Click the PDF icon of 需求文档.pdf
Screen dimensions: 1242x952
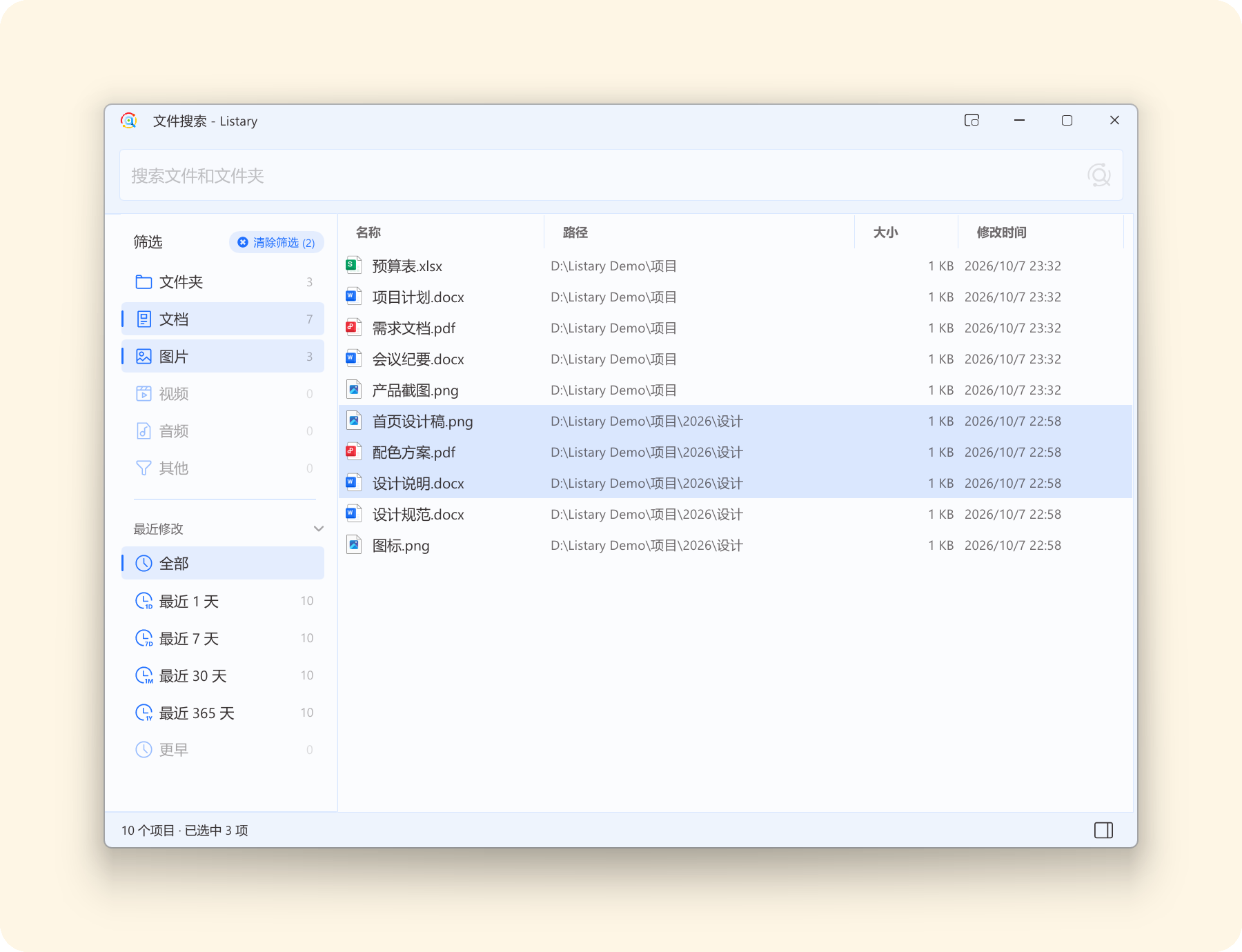point(353,328)
